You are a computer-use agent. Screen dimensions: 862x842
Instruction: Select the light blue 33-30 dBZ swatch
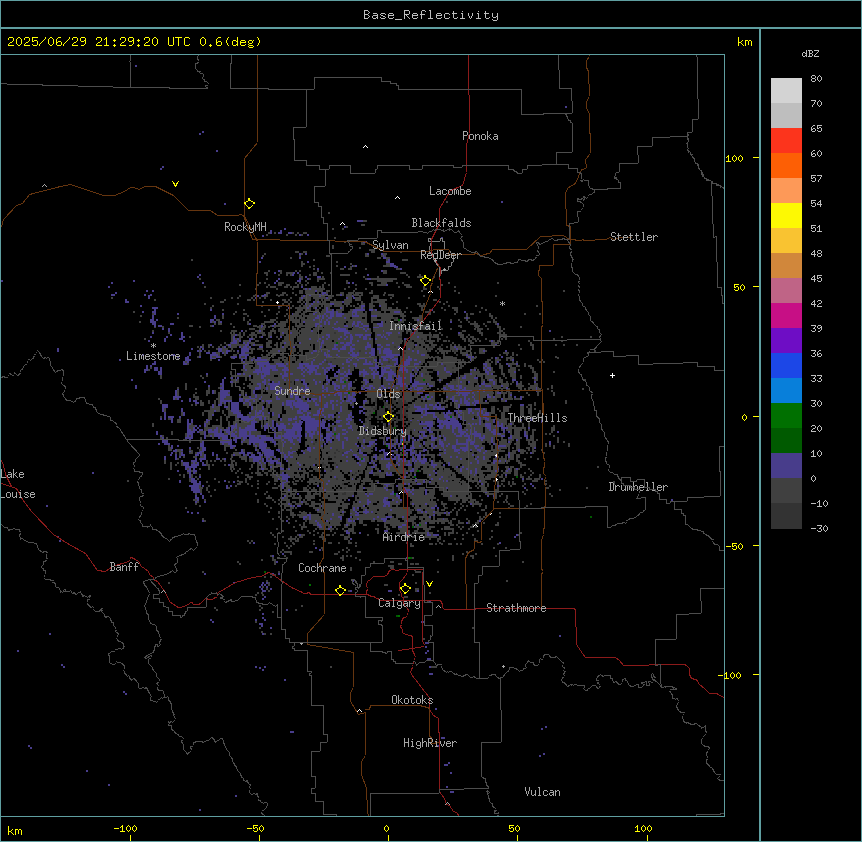point(786,390)
